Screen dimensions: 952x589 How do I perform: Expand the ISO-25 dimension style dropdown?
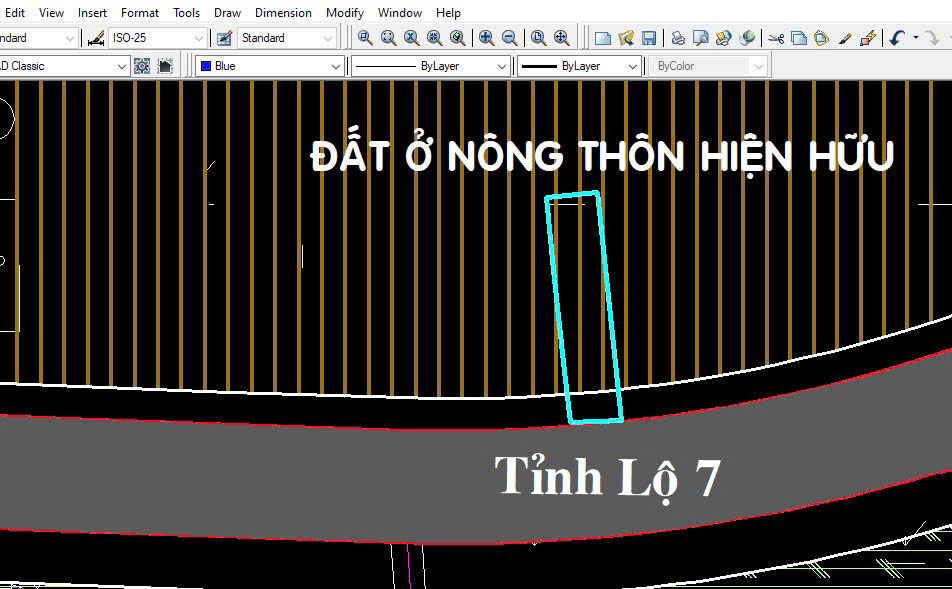(x=198, y=38)
